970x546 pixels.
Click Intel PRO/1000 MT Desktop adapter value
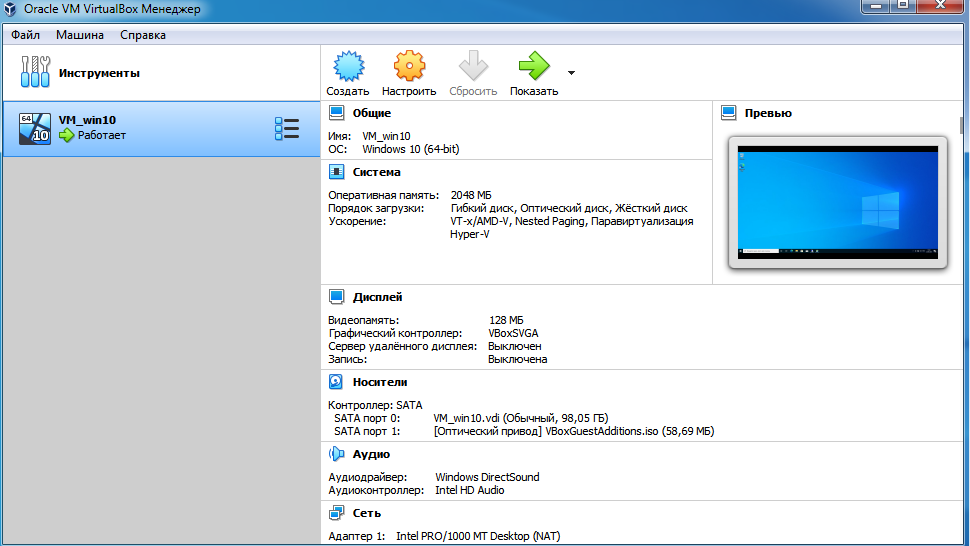tap(478, 536)
